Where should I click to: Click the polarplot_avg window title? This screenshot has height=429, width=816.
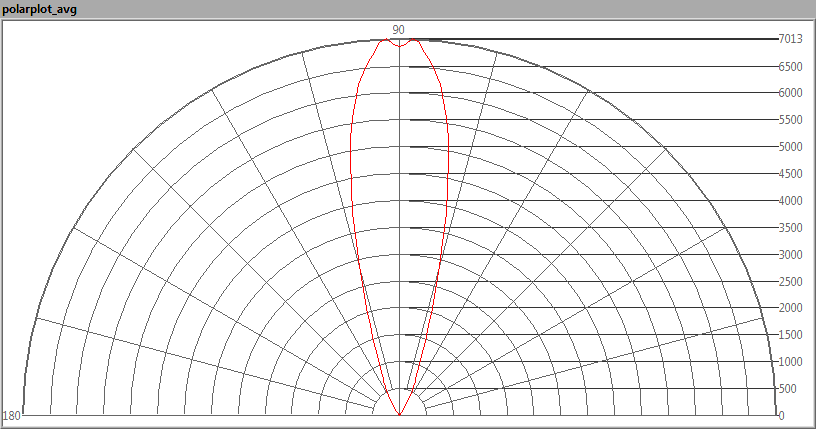coord(40,9)
